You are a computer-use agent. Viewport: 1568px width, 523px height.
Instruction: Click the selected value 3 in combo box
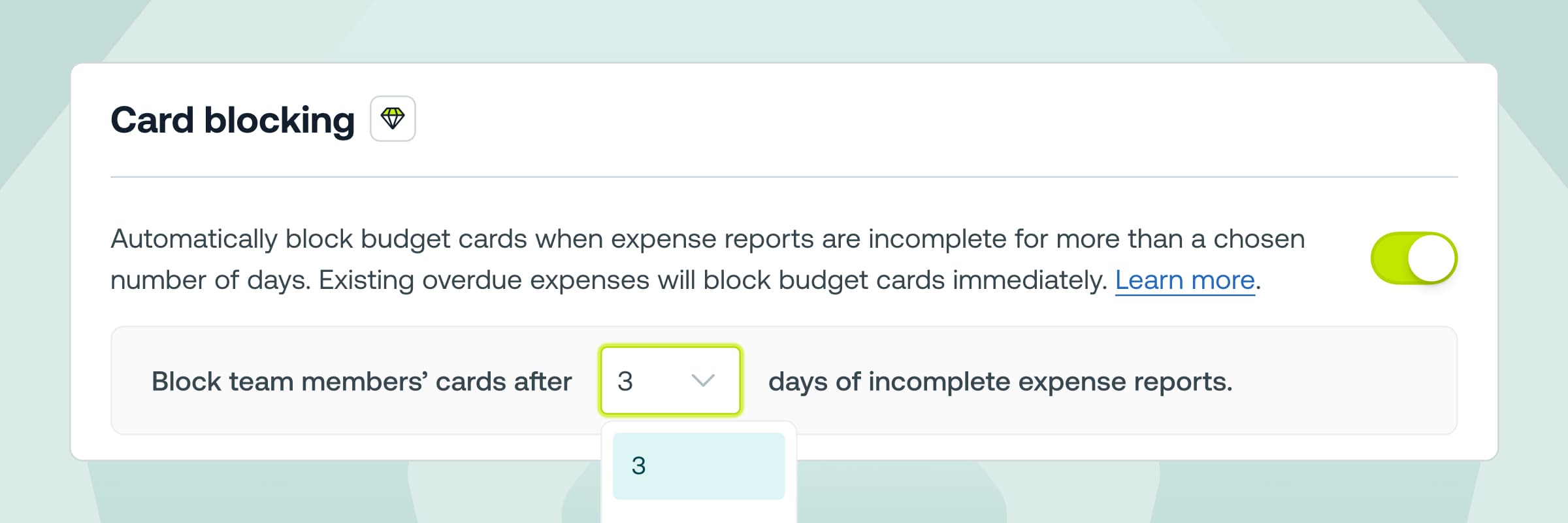(625, 381)
